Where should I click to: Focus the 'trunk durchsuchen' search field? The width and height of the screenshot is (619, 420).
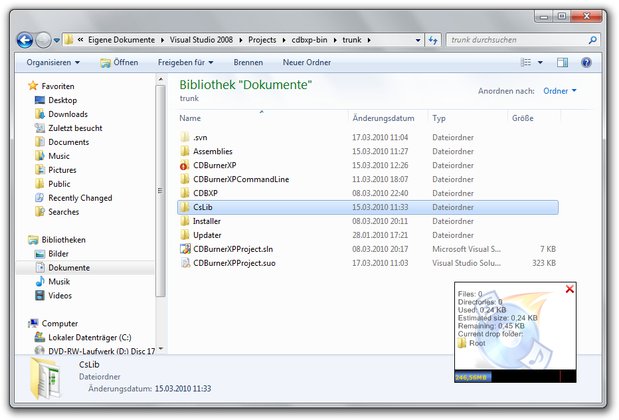[x=517, y=40]
